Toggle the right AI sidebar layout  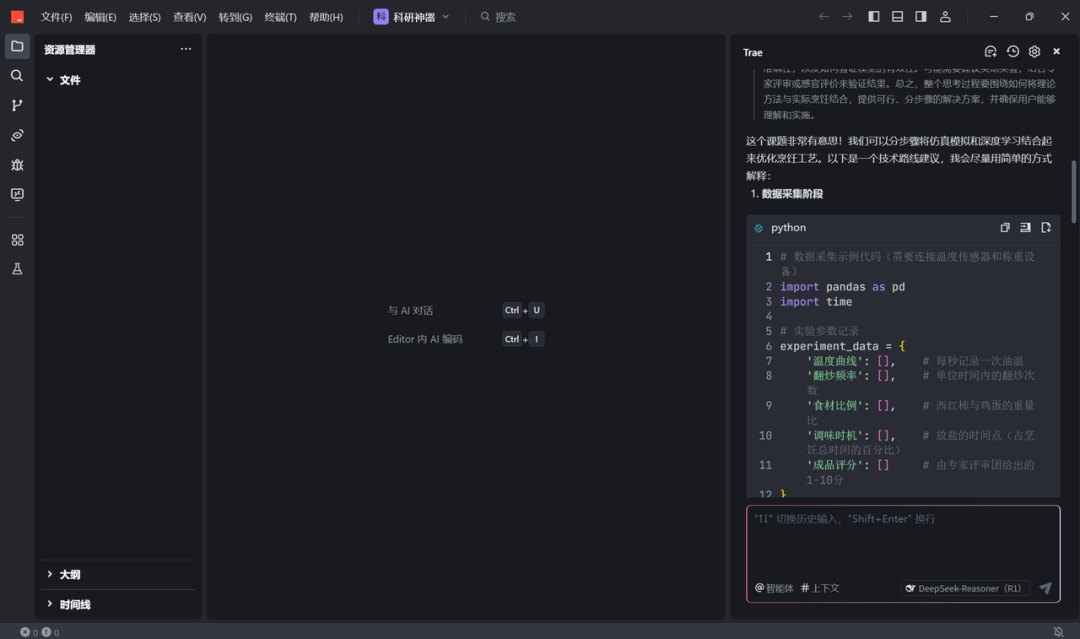pos(921,17)
